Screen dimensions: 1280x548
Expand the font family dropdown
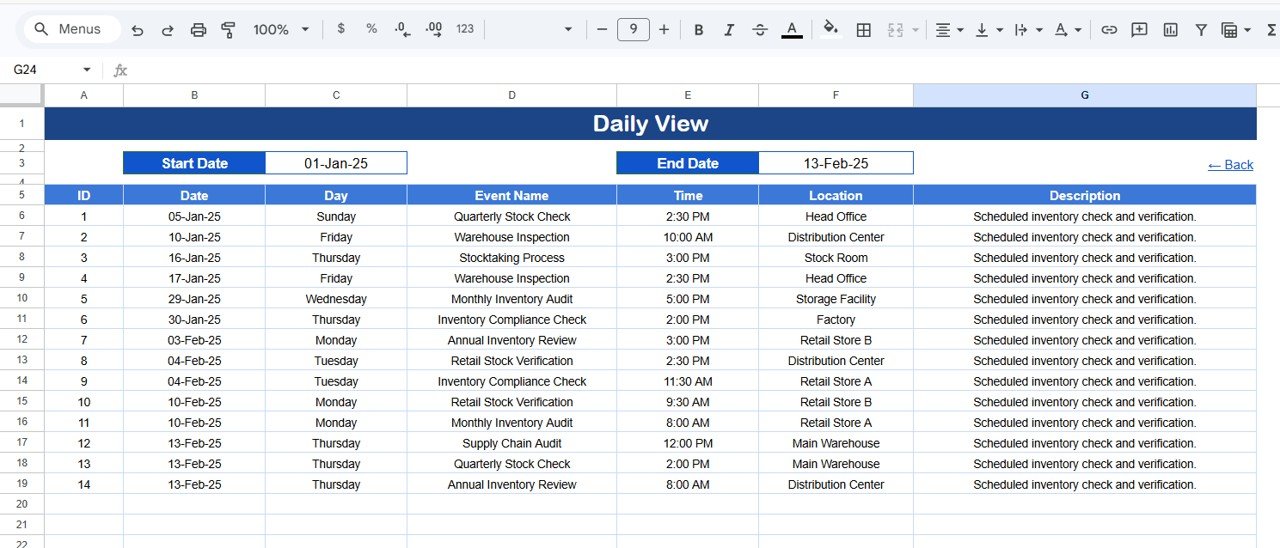click(x=567, y=30)
